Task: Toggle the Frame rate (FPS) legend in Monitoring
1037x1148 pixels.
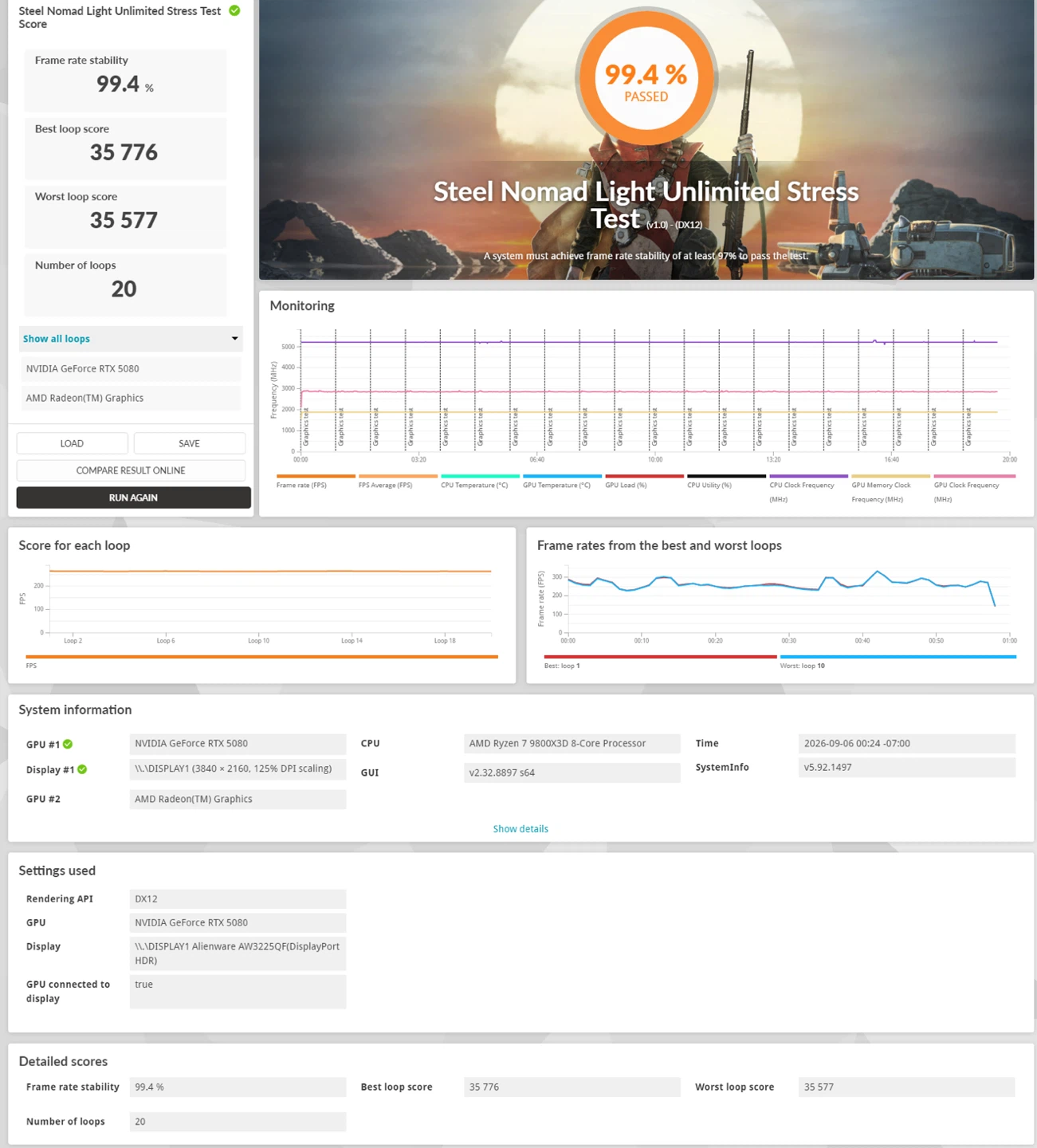Action: coord(316,482)
